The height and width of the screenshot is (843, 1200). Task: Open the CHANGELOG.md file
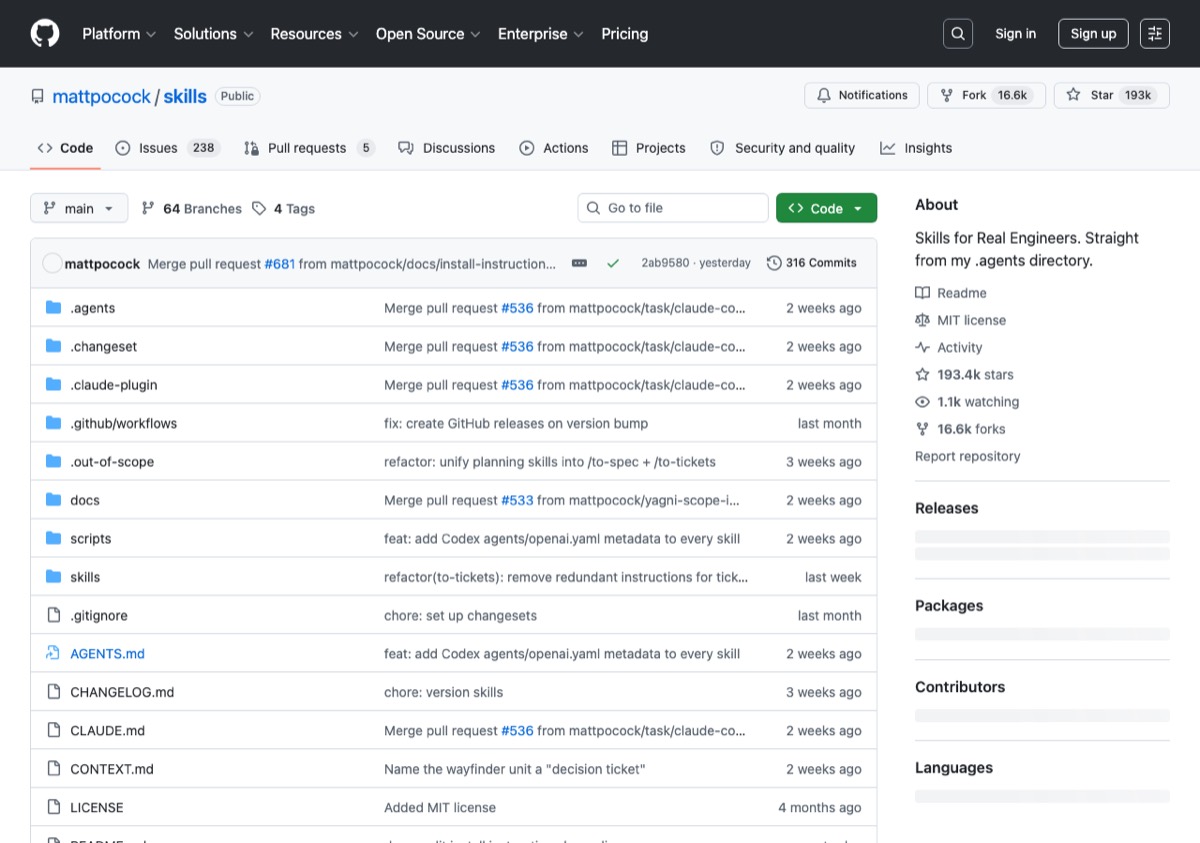122,692
